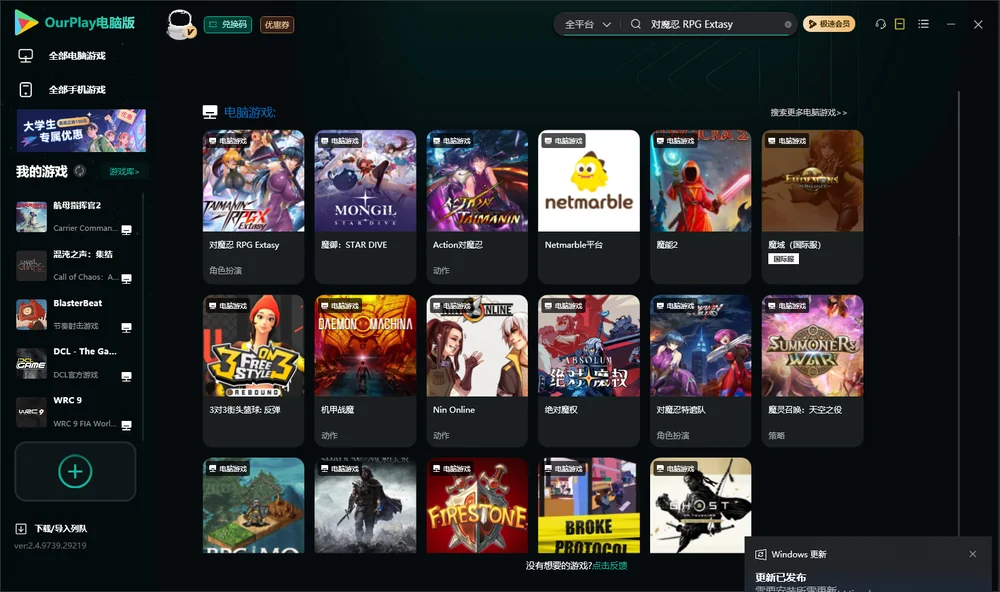Click the 优惠券 coupon button
Screen dimensions: 1000x592
(277, 25)
